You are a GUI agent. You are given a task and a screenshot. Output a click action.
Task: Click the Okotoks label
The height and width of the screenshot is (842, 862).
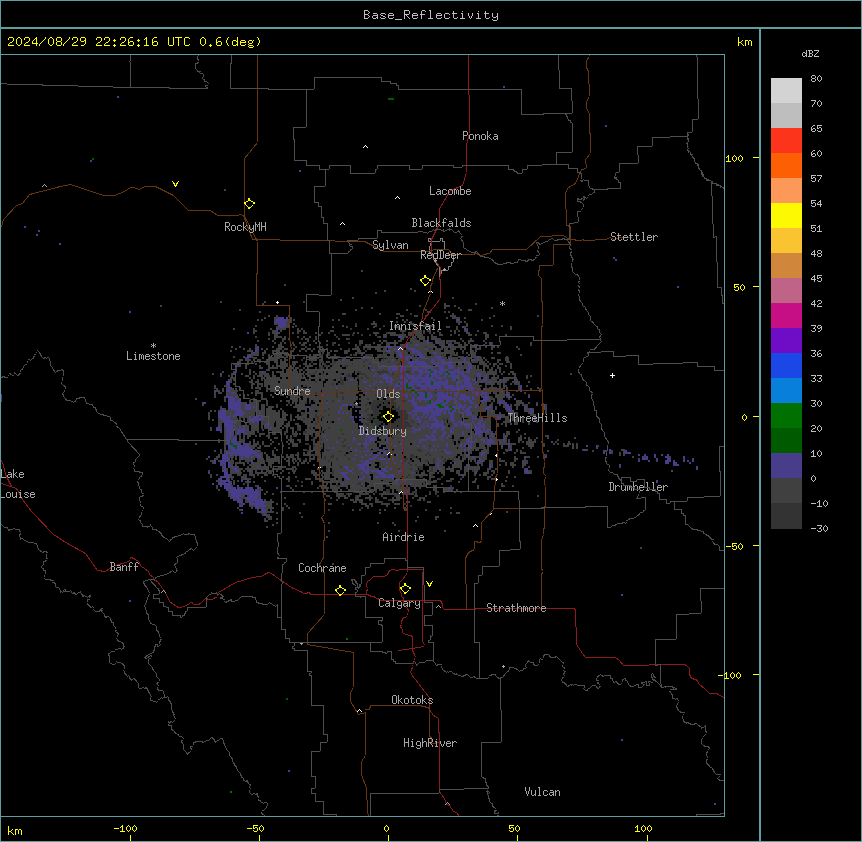coord(412,700)
